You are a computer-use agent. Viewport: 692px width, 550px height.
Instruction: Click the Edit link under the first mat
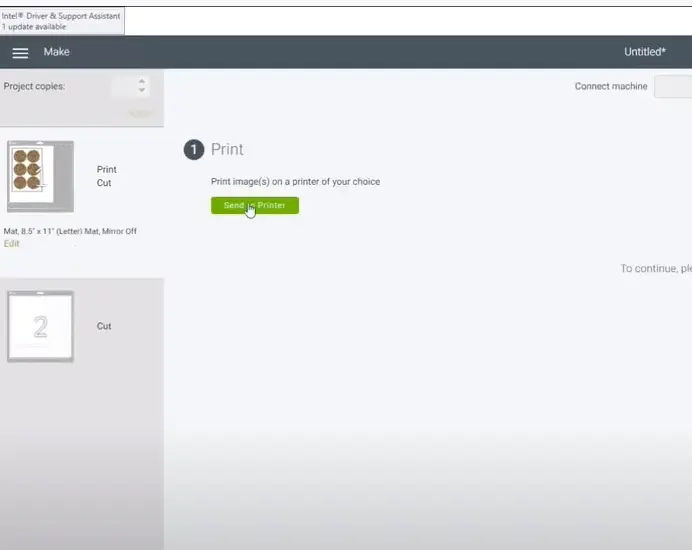[11, 244]
